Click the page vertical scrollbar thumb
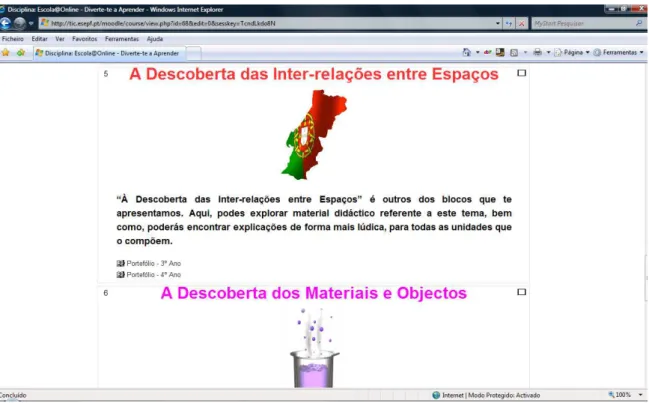This screenshot has height=403, width=649. click(x=646, y=278)
